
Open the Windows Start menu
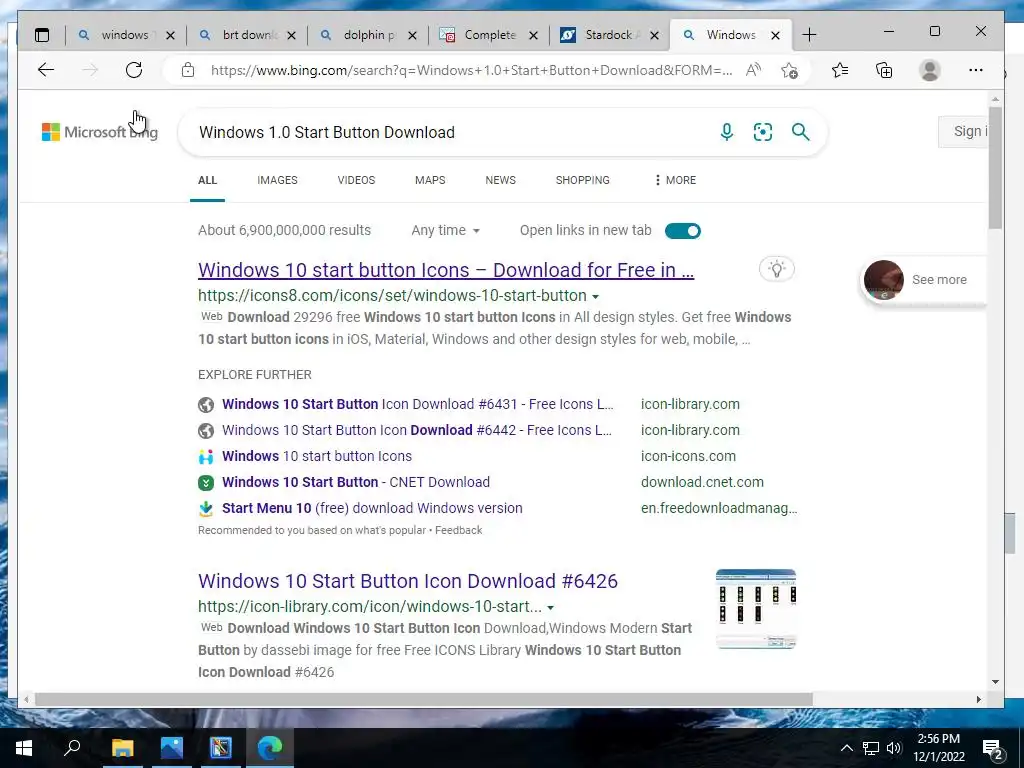click(x=24, y=748)
